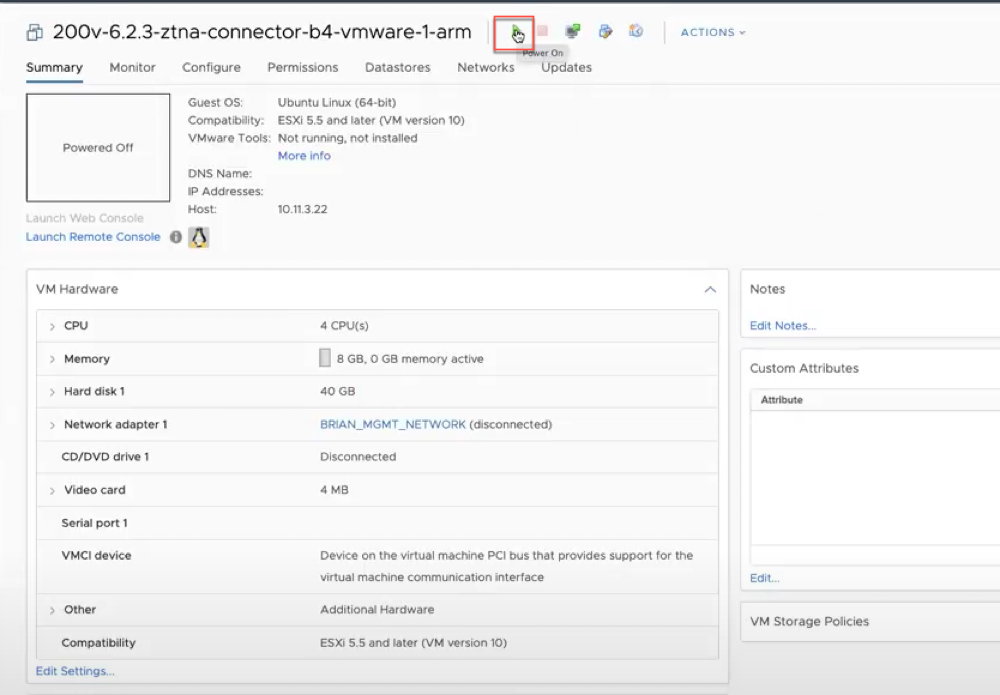The image size is (1000, 695).
Task: Go to the Datastores tab
Action: click(x=397, y=68)
